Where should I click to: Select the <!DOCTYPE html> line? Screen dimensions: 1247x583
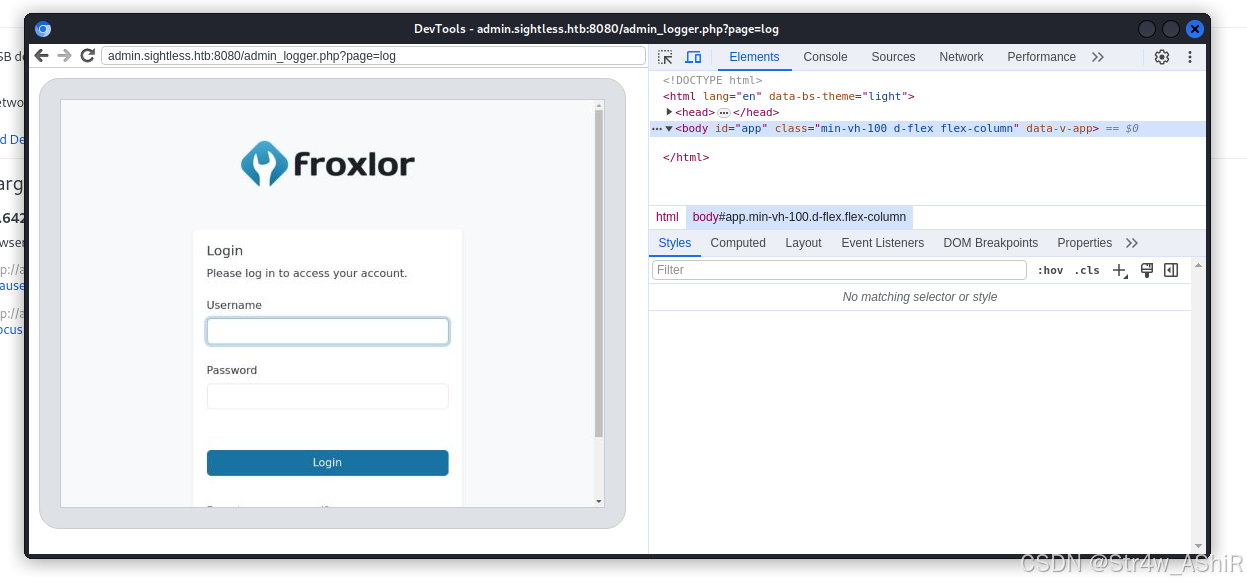pyautogui.click(x=712, y=80)
